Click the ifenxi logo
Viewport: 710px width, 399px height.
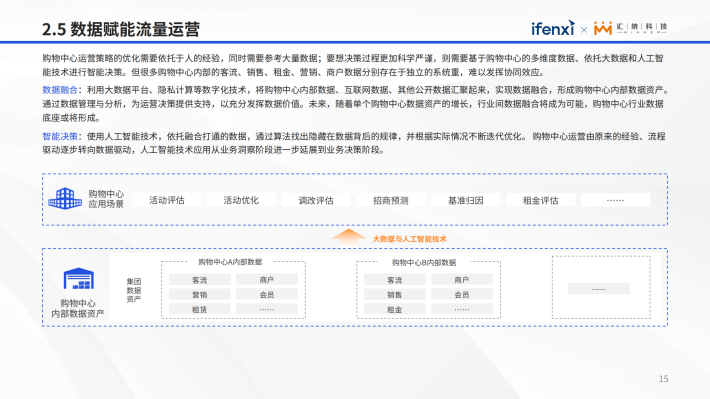(553, 28)
